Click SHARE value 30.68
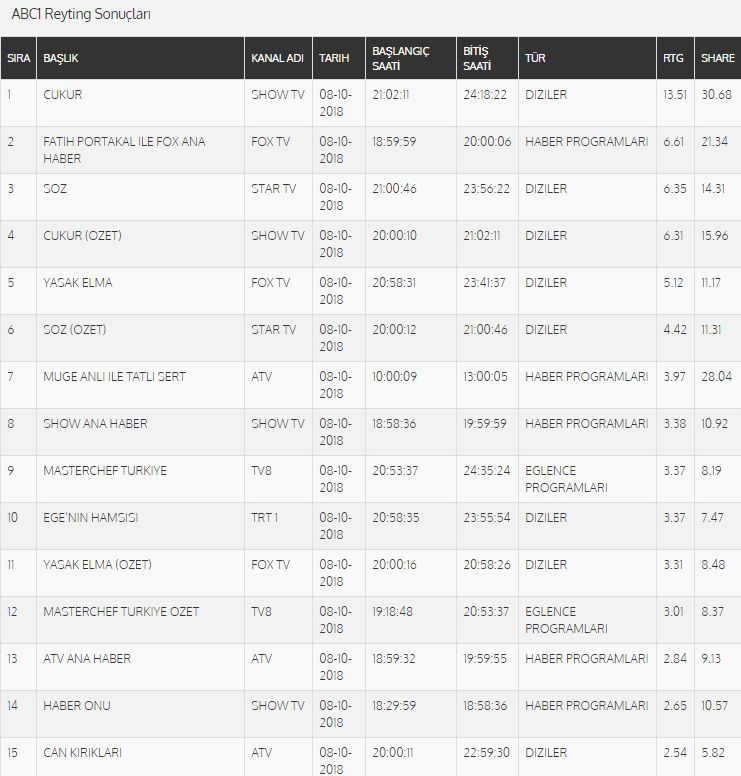 (x=716, y=95)
